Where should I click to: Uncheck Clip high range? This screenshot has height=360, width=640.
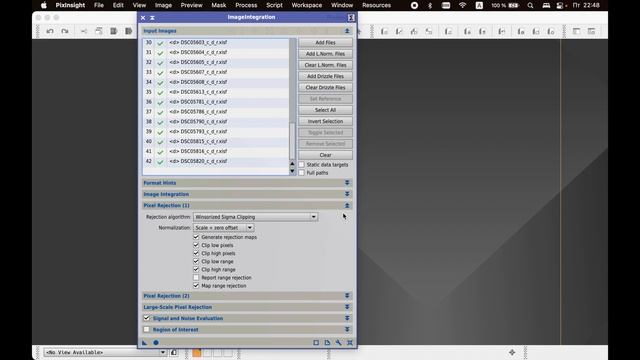196,269
